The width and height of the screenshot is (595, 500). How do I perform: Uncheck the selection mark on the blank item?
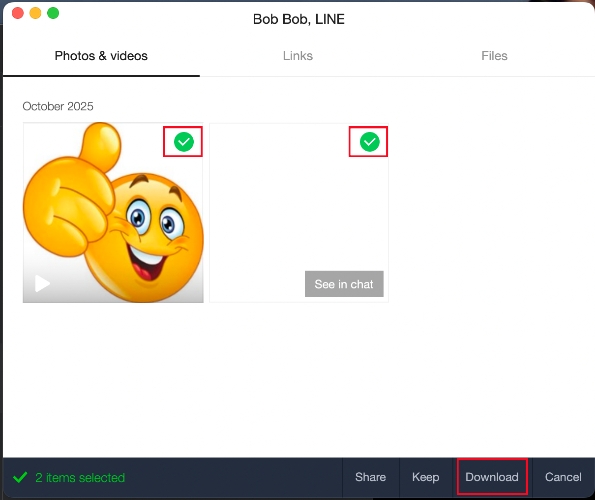(370, 142)
